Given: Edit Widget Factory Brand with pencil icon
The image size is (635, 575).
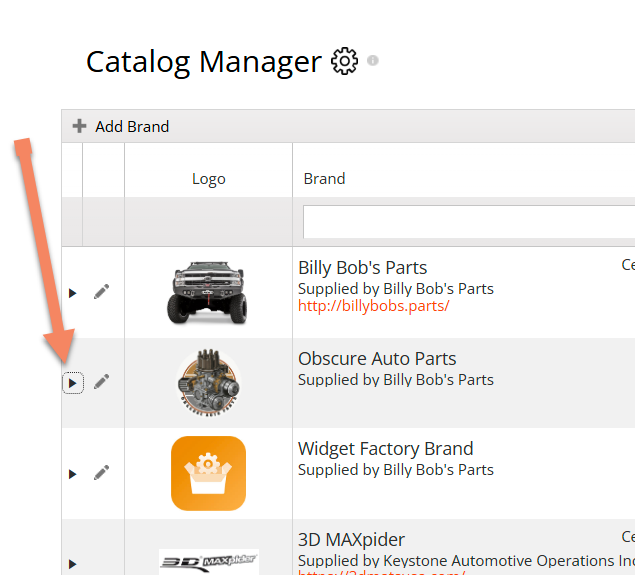Looking at the screenshot, I should [102, 472].
